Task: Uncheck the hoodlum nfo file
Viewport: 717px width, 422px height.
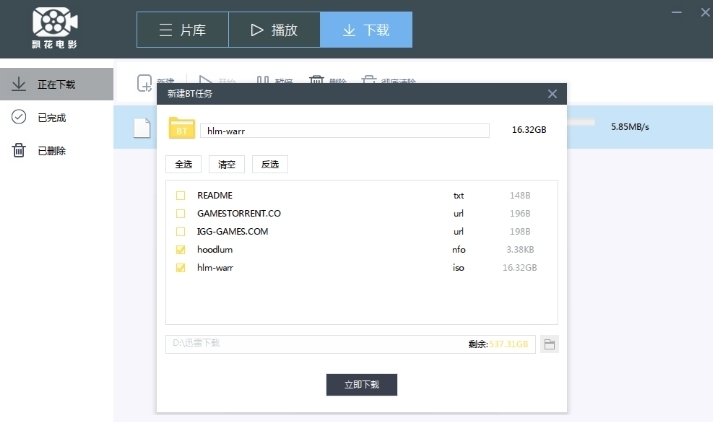Action: click(181, 250)
